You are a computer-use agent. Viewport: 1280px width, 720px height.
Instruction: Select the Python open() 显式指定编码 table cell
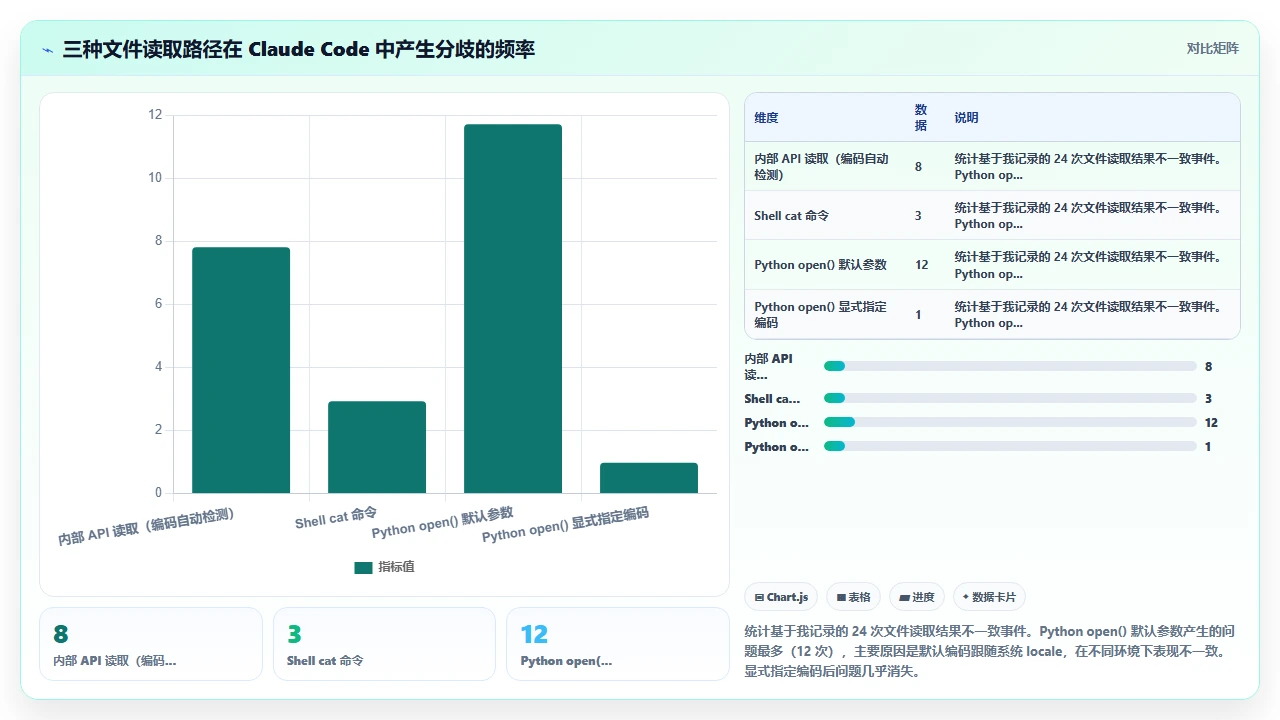[x=824, y=315]
